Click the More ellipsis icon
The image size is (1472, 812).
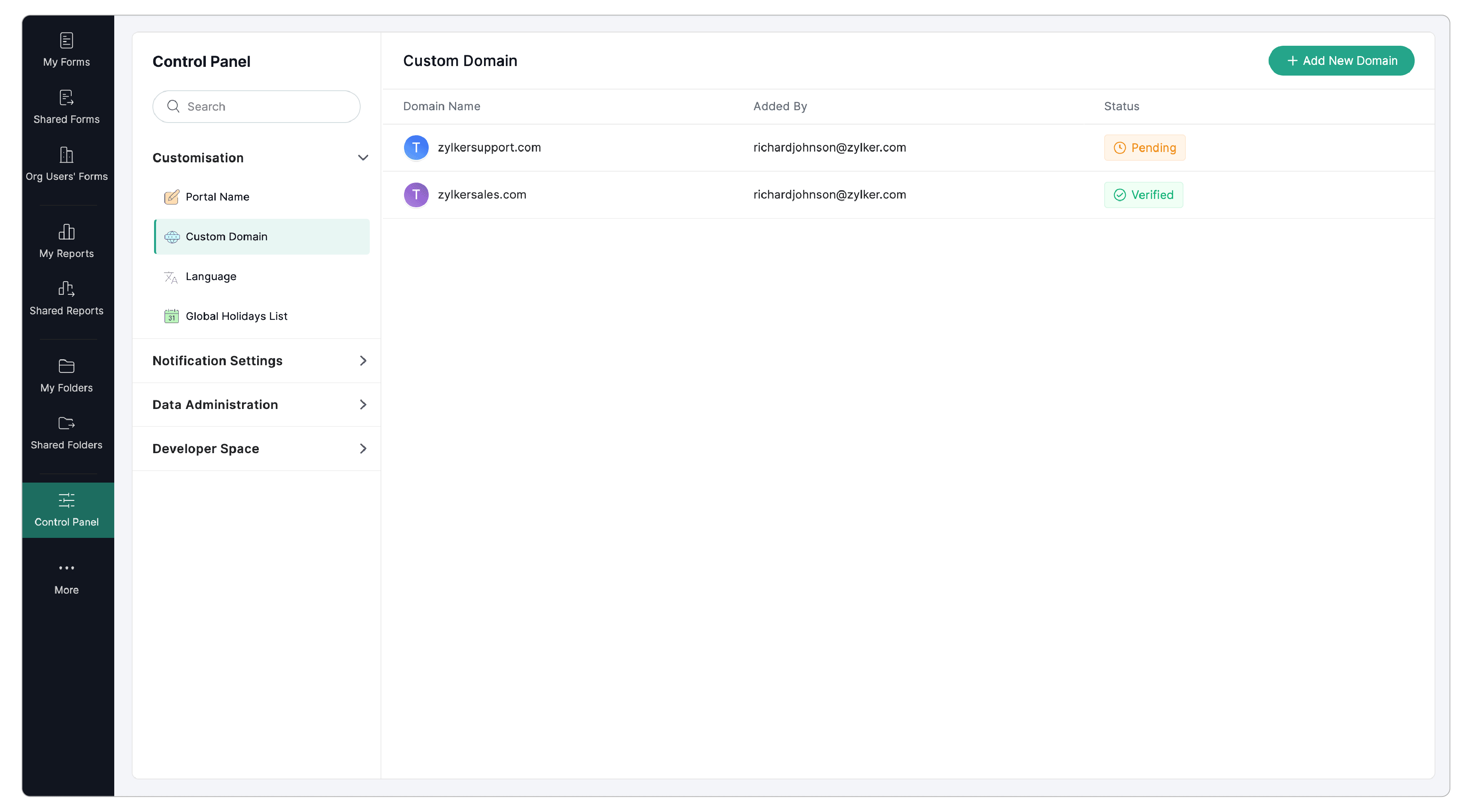click(66, 568)
